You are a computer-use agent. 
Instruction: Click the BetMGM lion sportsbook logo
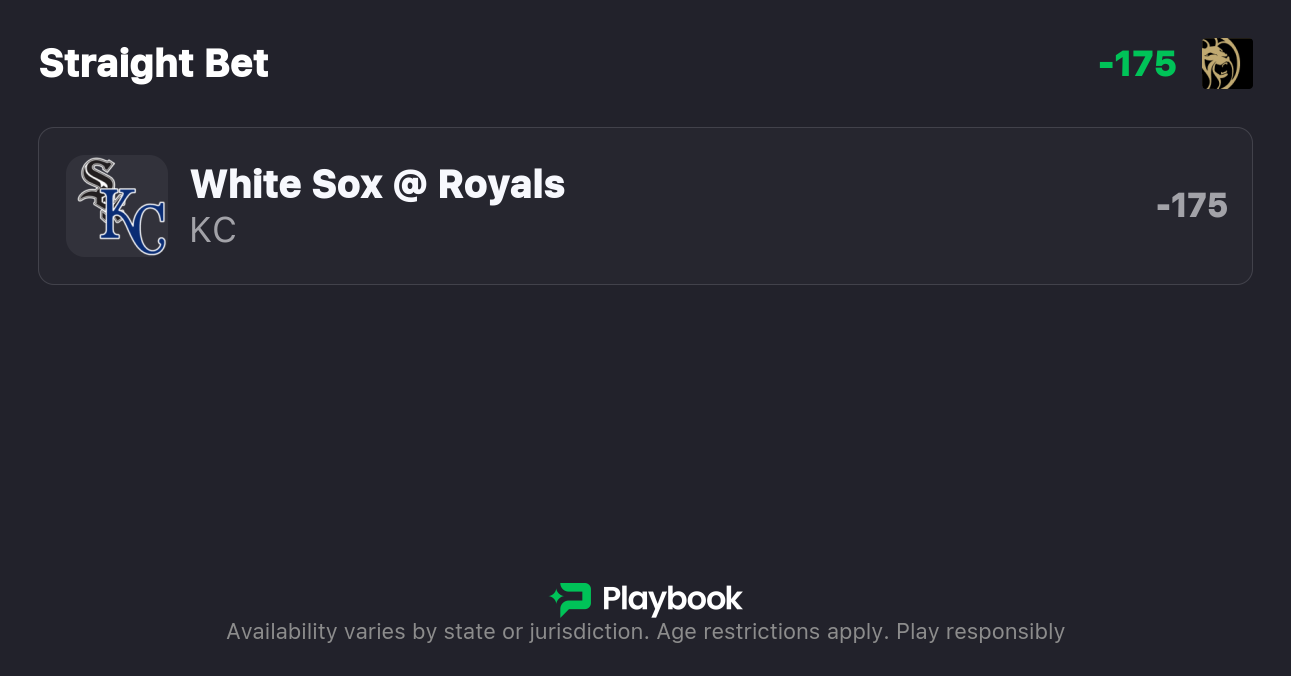1227,64
